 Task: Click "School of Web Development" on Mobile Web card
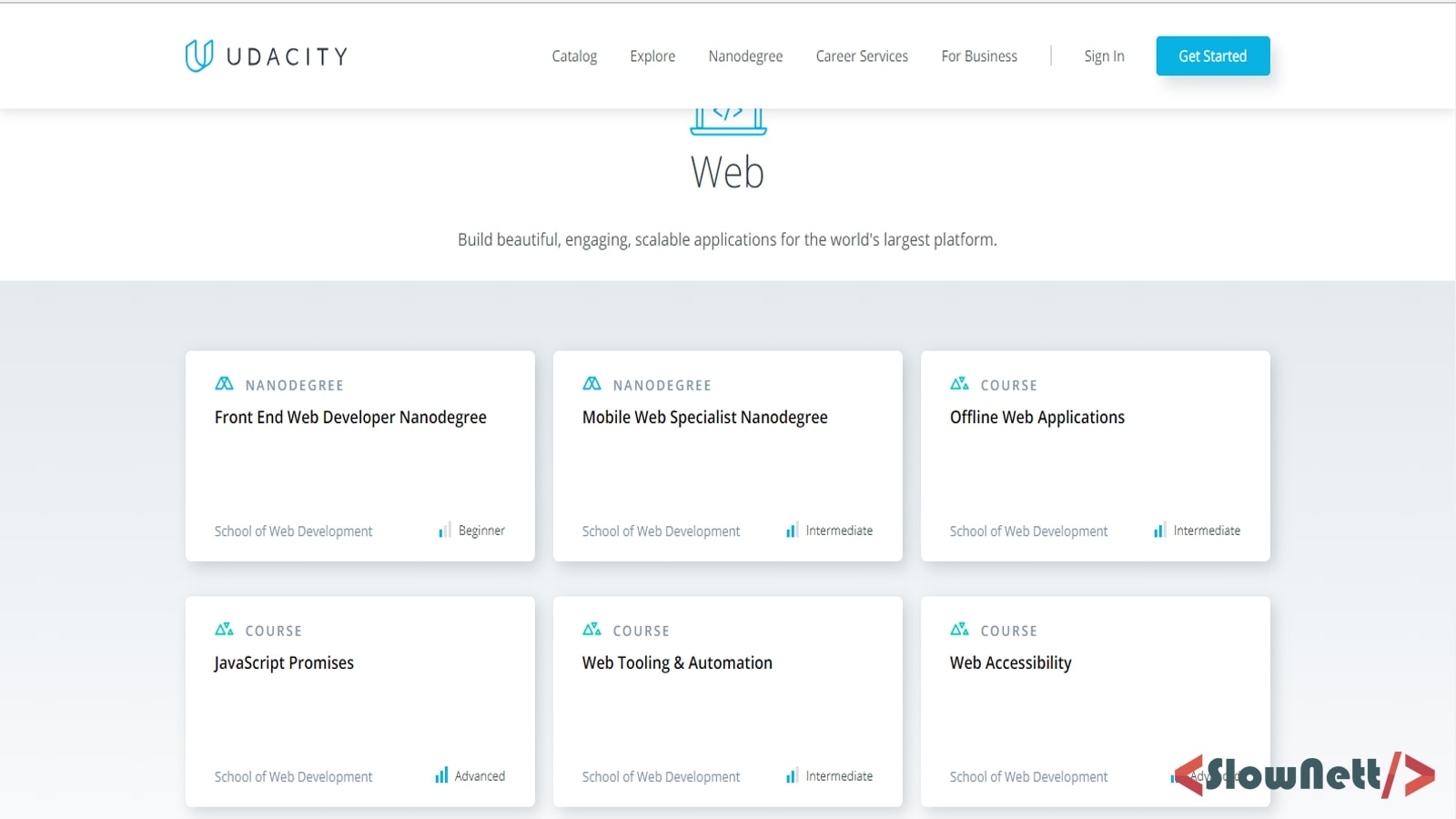point(661,531)
